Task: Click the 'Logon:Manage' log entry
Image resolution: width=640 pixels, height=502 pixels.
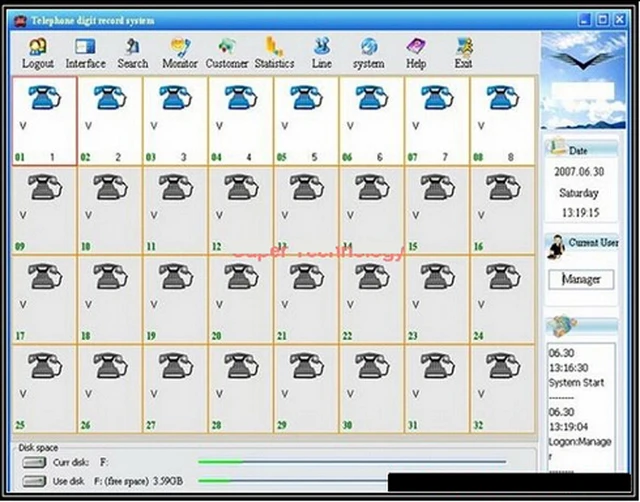Action: pyautogui.click(x=580, y=442)
